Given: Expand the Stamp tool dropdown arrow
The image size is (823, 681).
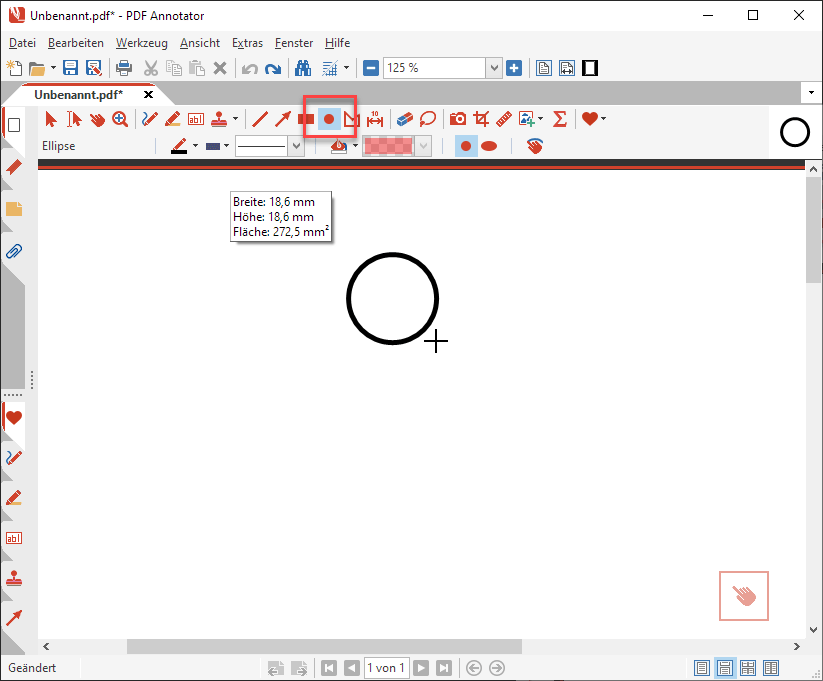Looking at the screenshot, I should 235,119.
